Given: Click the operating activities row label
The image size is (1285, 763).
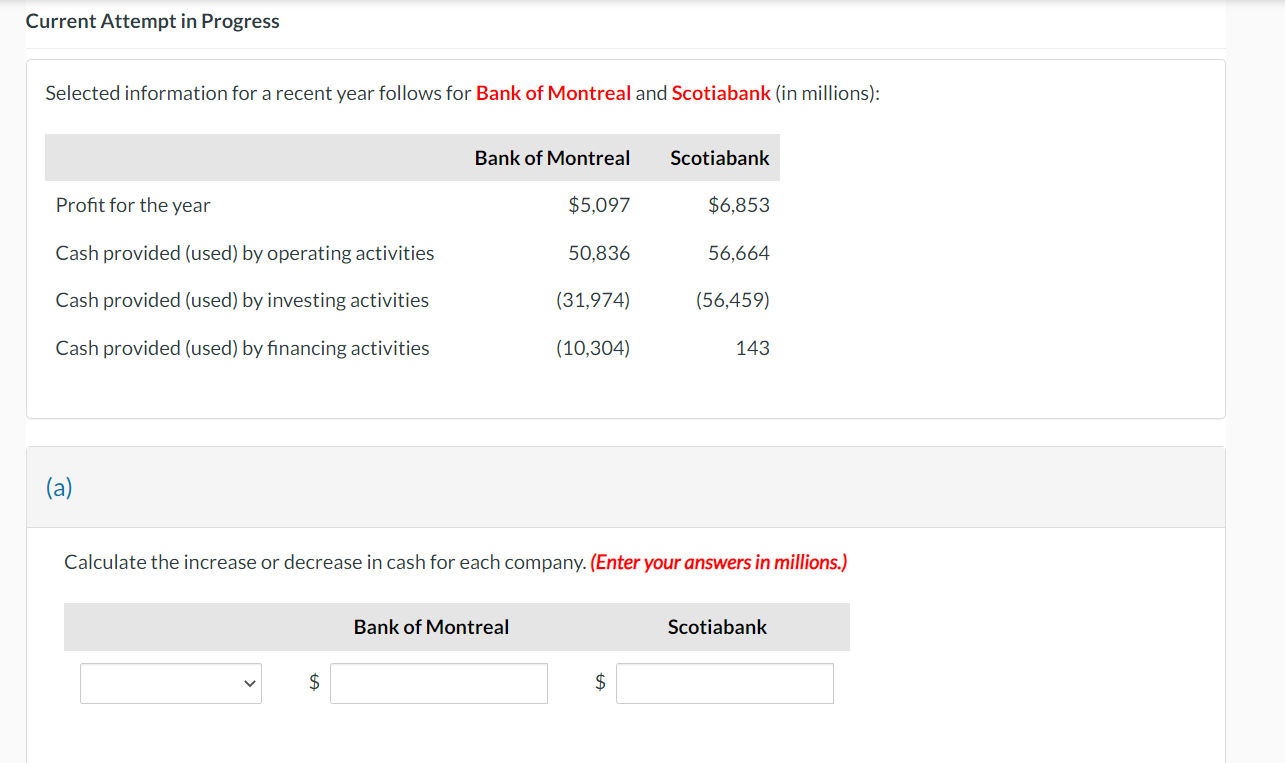Looking at the screenshot, I should [x=245, y=253].
